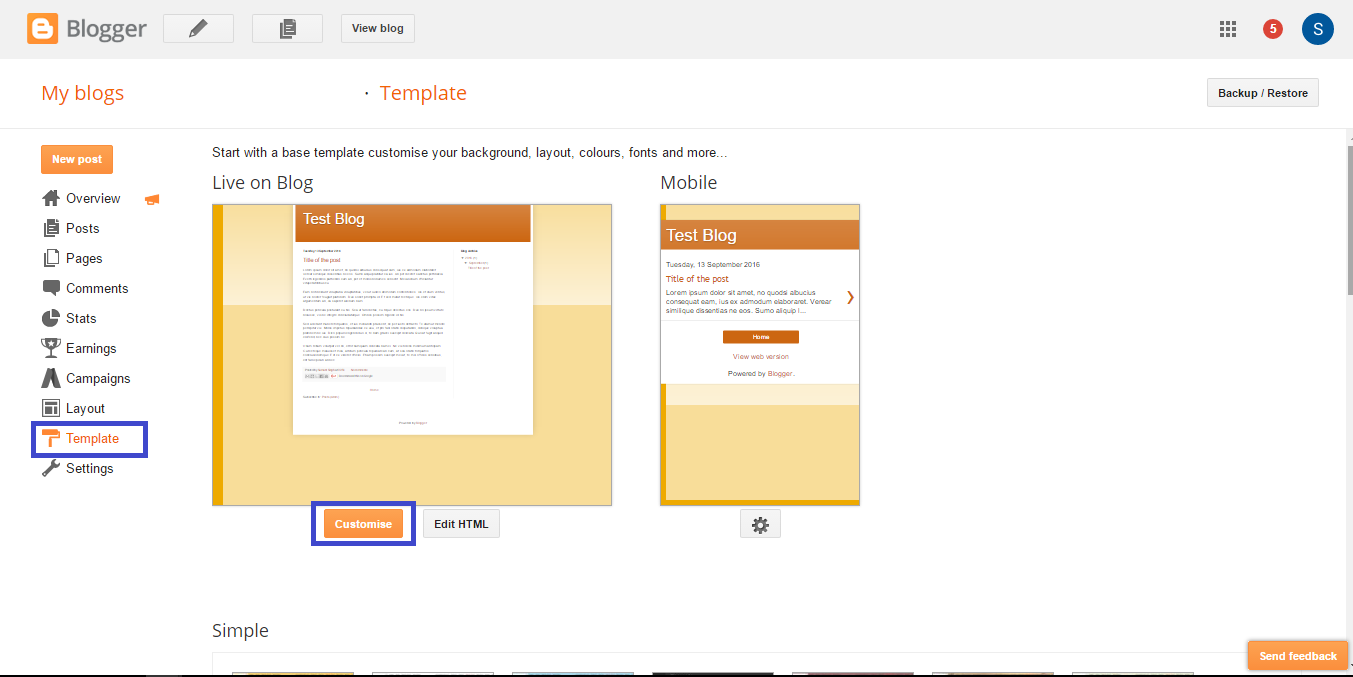Click the Pages icon in the sidebar
1353x677 pixels.
pos(50,258)
